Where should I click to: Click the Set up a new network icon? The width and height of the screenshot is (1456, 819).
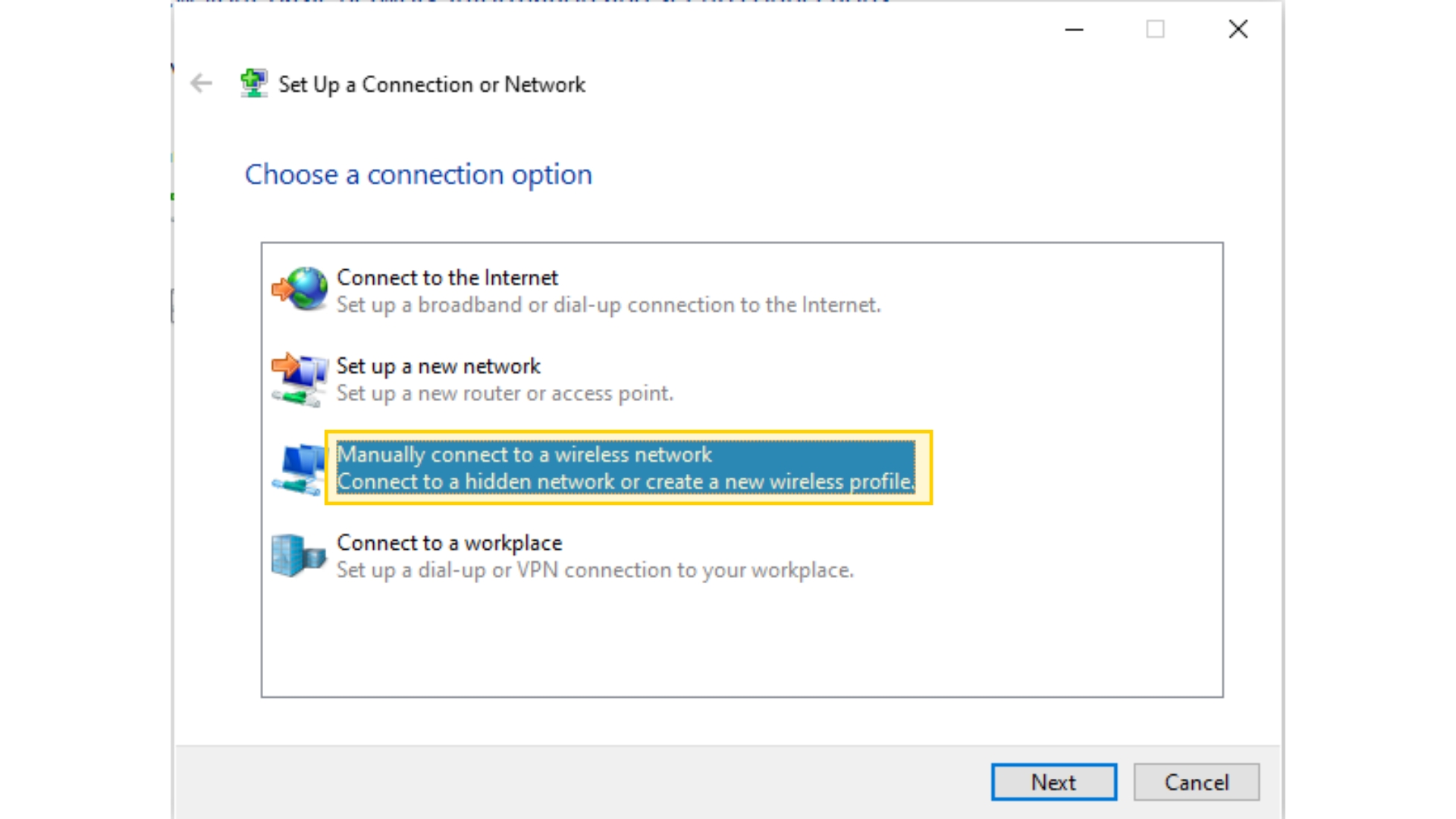point(300,379)
